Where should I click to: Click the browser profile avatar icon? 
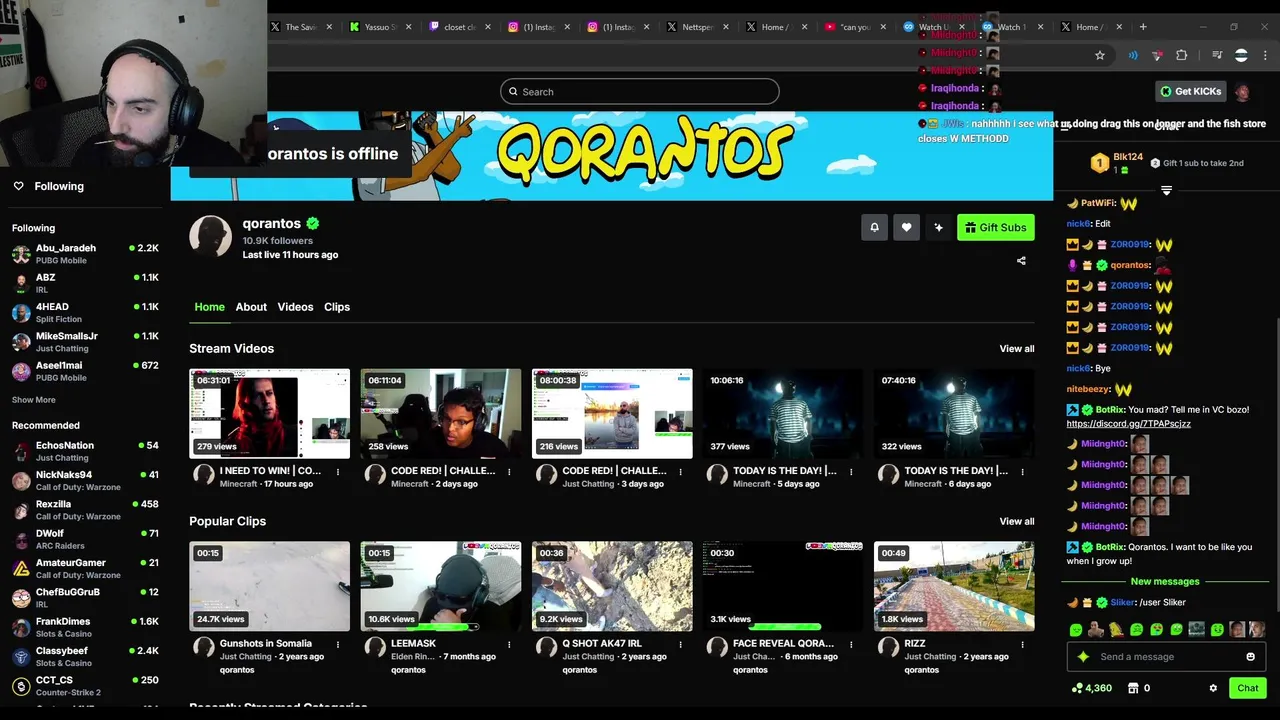coord(1241,55)
